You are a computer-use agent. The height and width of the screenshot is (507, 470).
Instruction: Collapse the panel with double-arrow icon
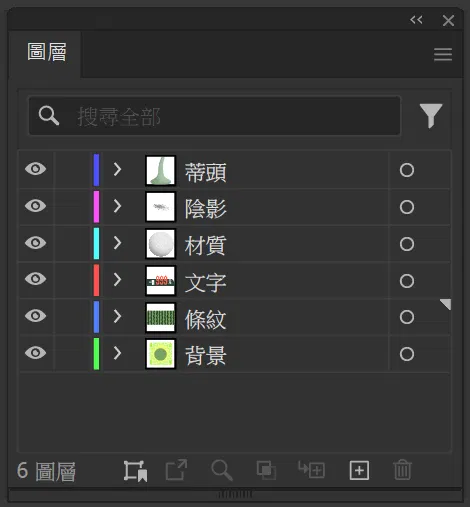point(416,20)
